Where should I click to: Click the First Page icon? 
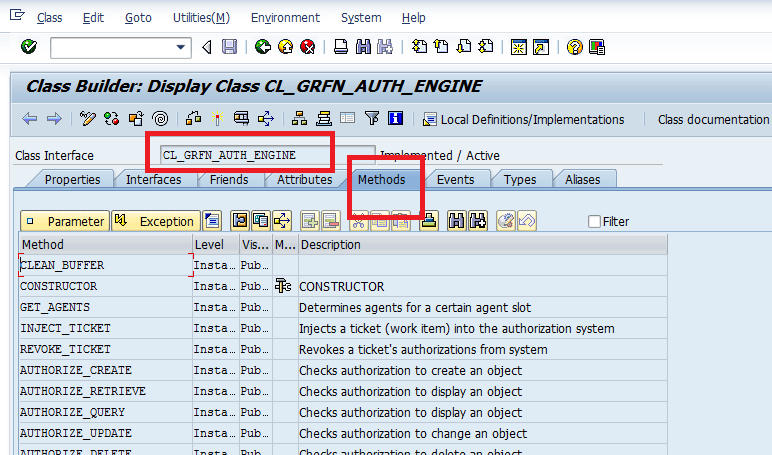[x=419, y=47]
